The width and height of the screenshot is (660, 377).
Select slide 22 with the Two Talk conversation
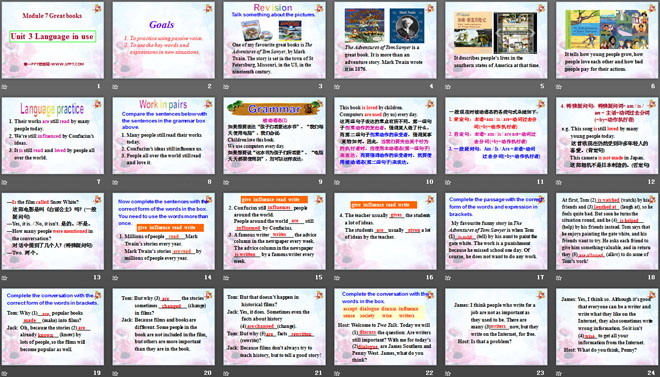385,327
